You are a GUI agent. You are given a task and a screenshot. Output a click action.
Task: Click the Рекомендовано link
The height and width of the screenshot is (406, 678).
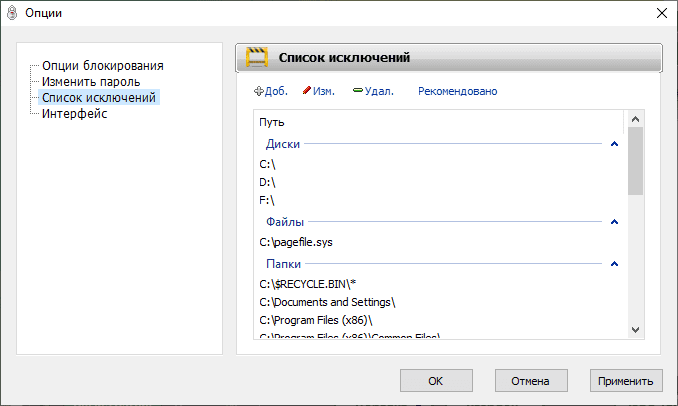coord(457,91)
